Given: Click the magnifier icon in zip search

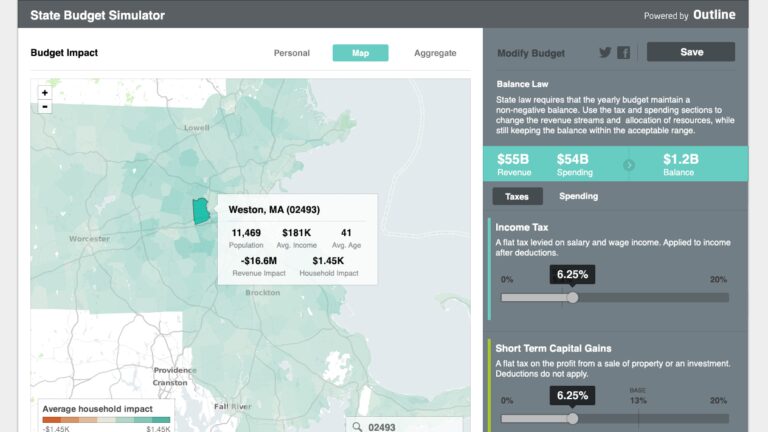Looking at the screenshot, I should [x=356, y=426].
